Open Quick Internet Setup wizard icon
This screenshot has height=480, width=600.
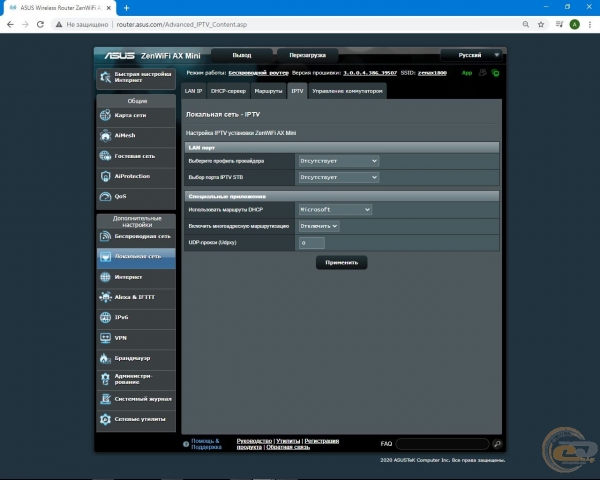tap(105, 77)
